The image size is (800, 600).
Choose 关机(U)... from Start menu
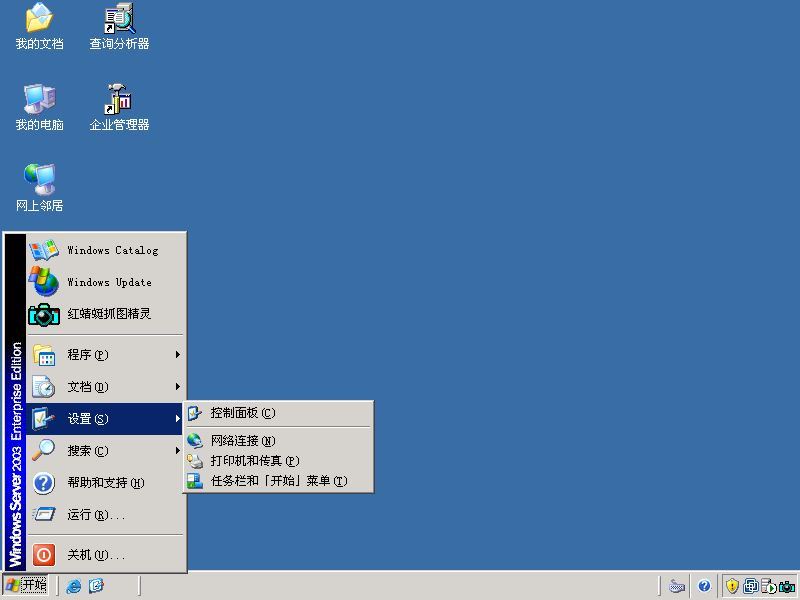(105, 555)
